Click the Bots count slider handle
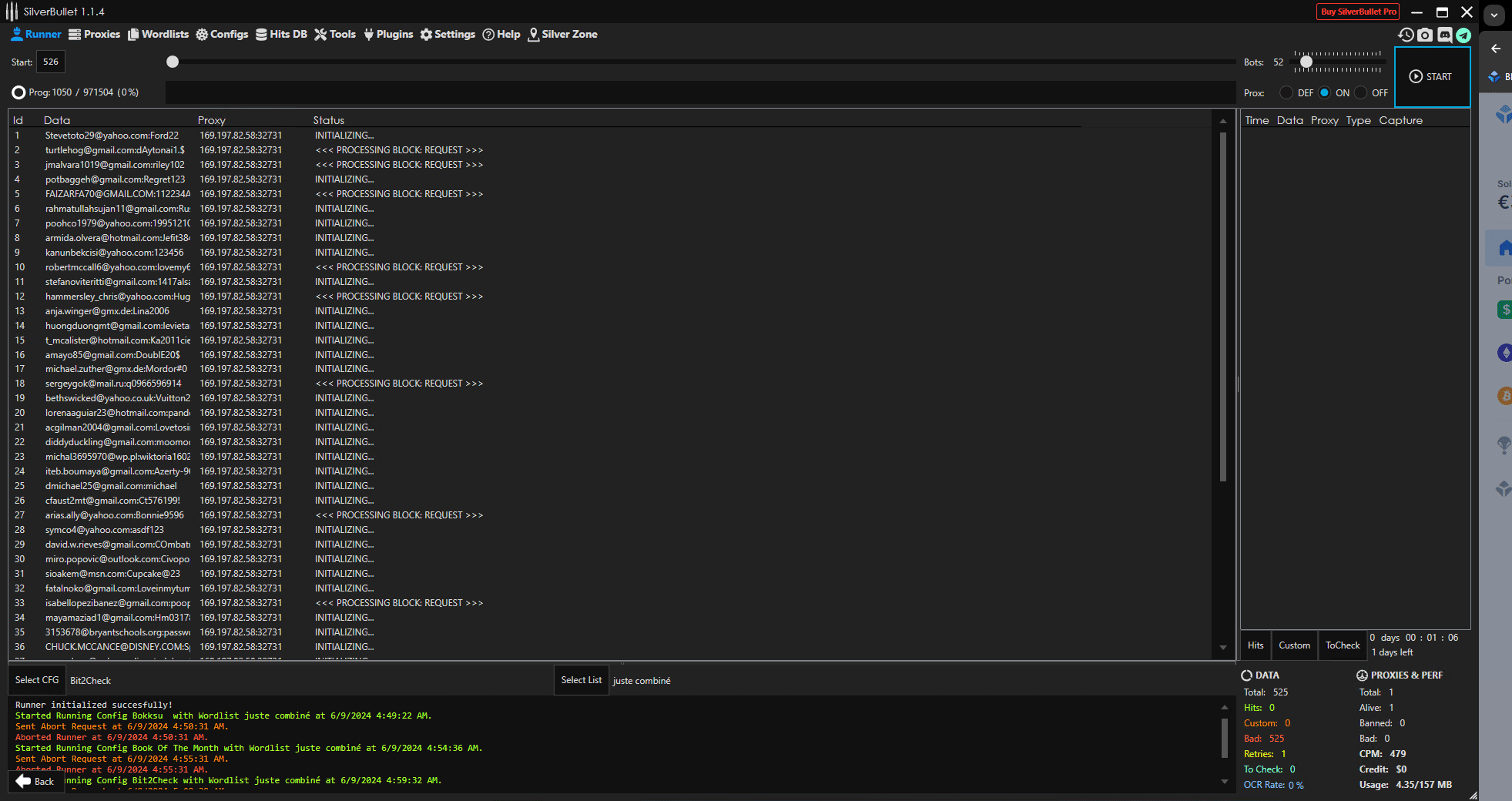 (x=1306, y=62)
